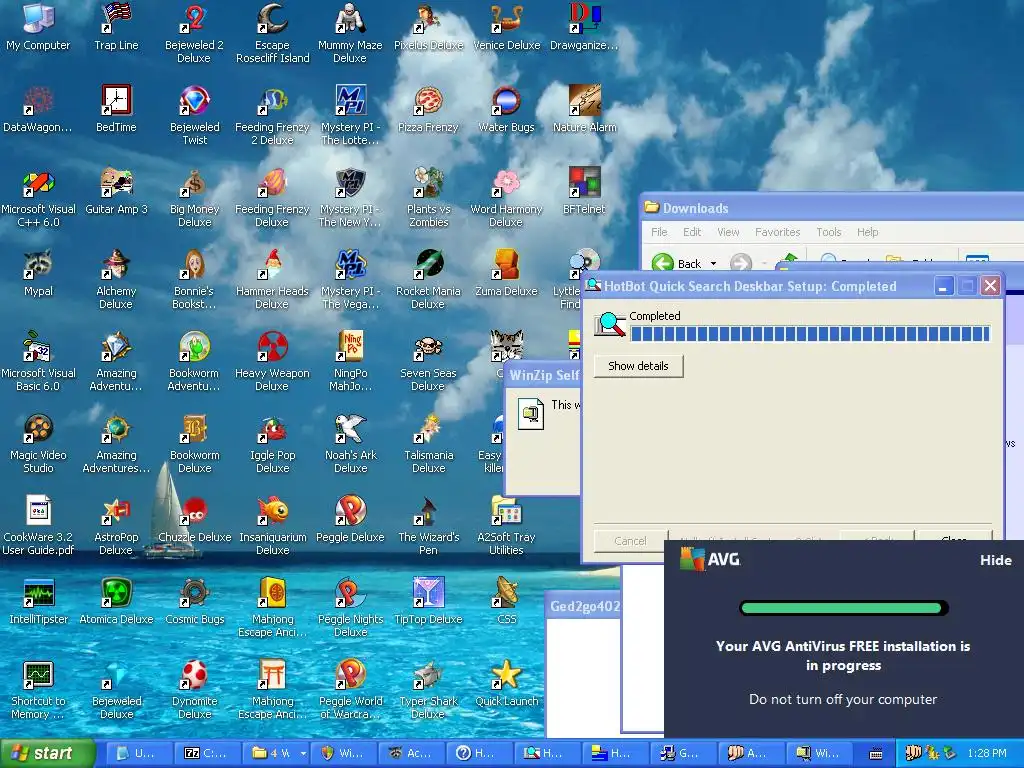This screenshot has width=1024, height=768.
Task: Hide the AVG installation popup
Action: click(x=995, y=560)
